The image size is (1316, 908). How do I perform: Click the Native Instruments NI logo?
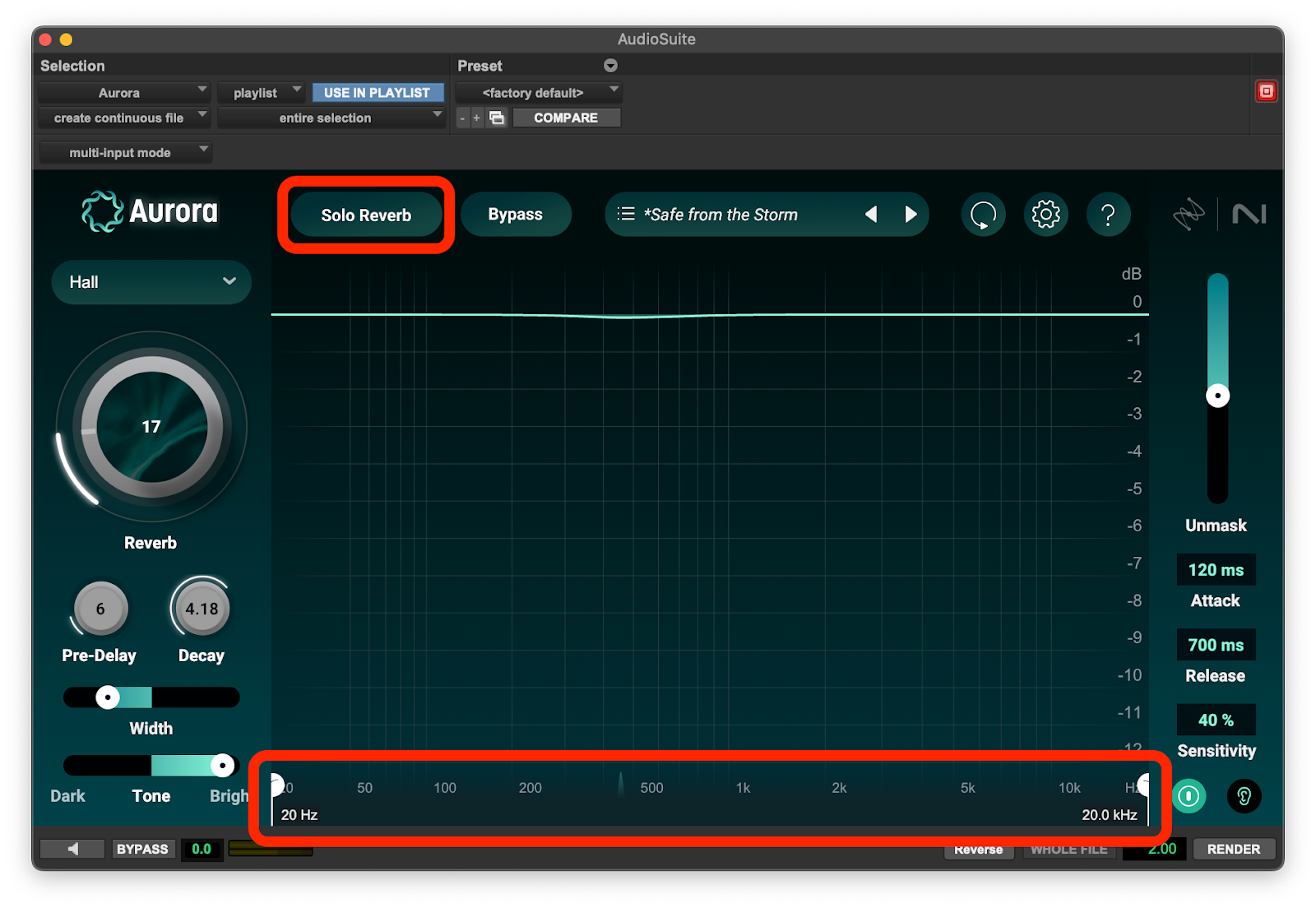pyautogui.click(x=1249, y=215)
